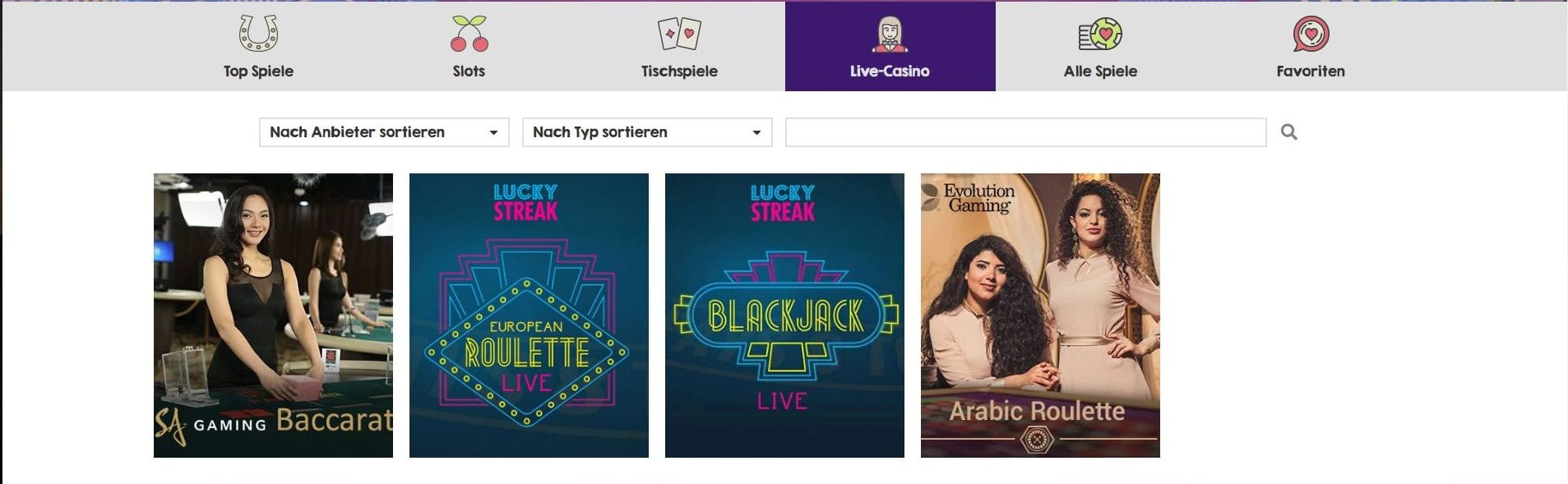1568x484 pixels.
Task: Open the Arabic Roulette game tile
Action: tap(1040, 316)
